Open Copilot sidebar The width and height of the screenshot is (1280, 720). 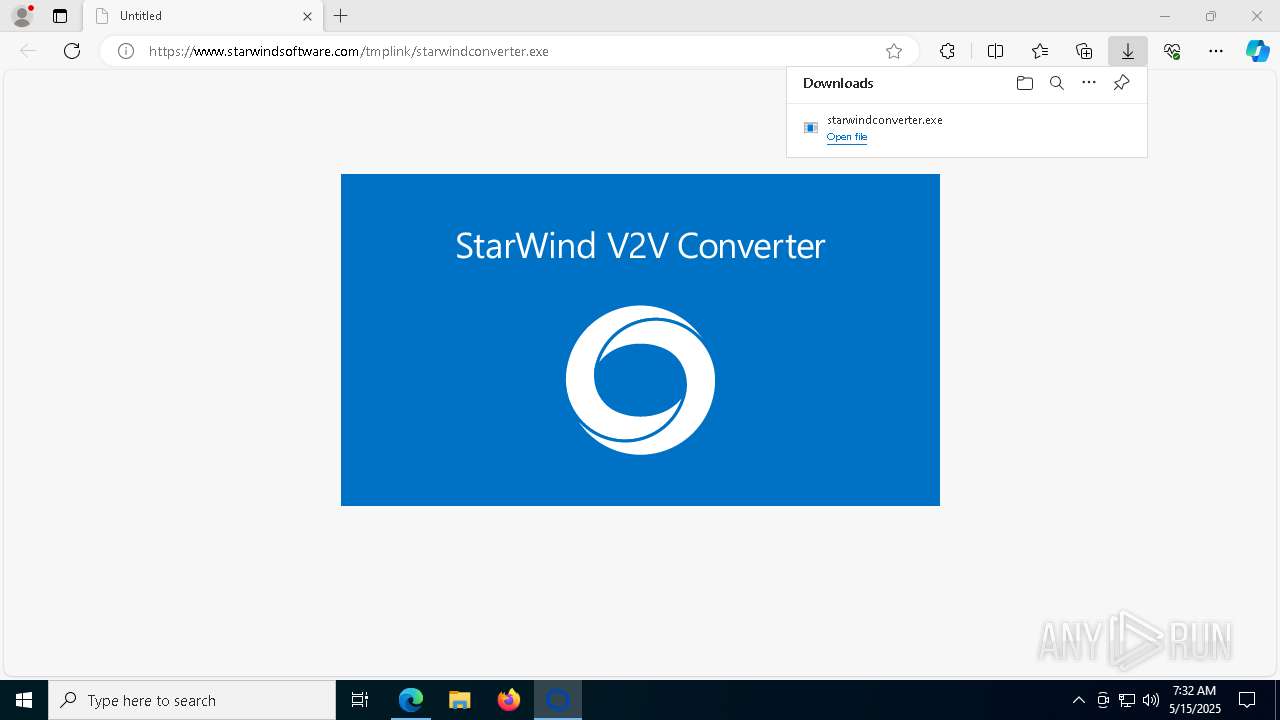coord(1258,51)
